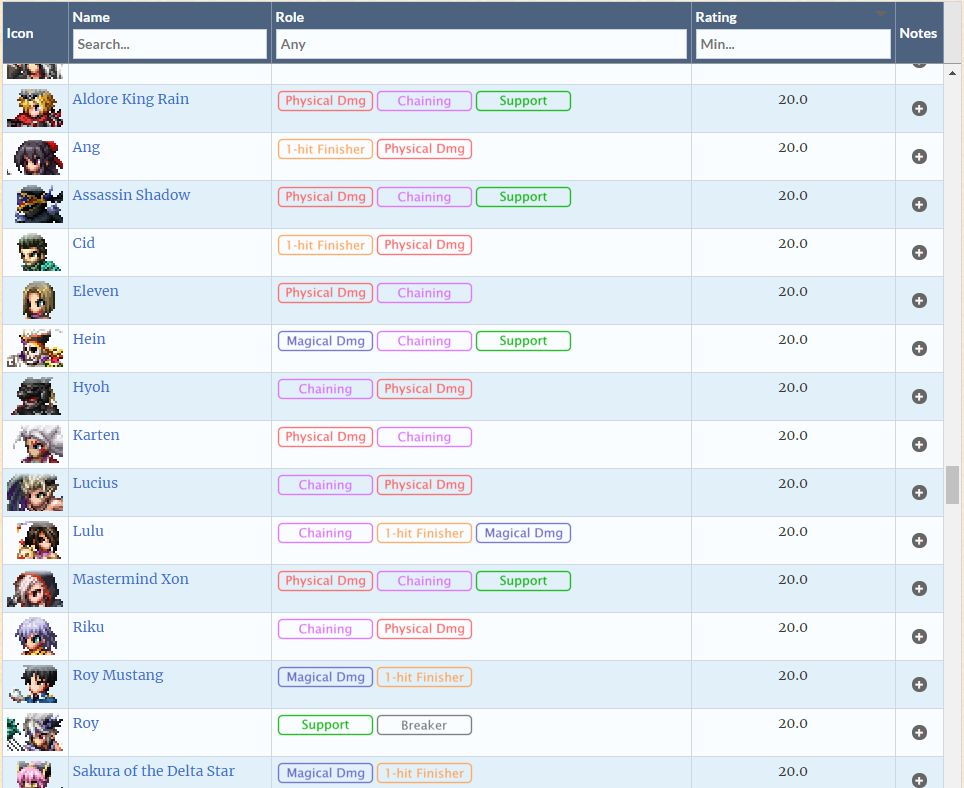Click Magical Dmg tag in Lulu row

(523, 532)
